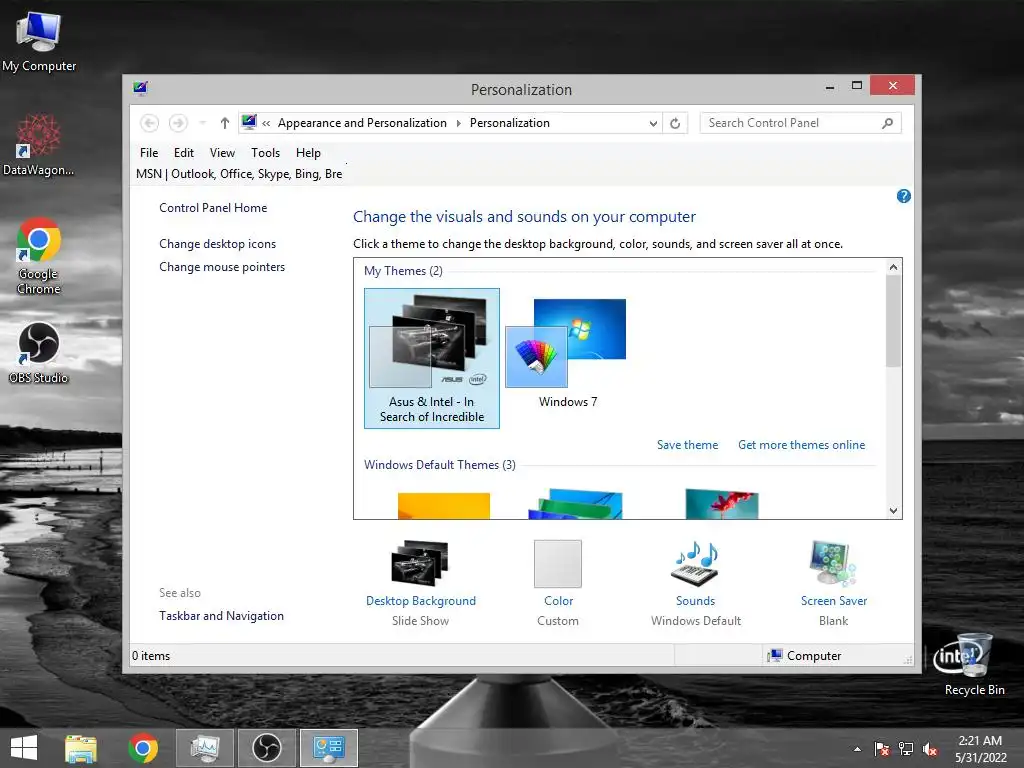Screen dimensions: 1024x768
Task: Open the taskbar clock and date
Action: coord(980,749)
